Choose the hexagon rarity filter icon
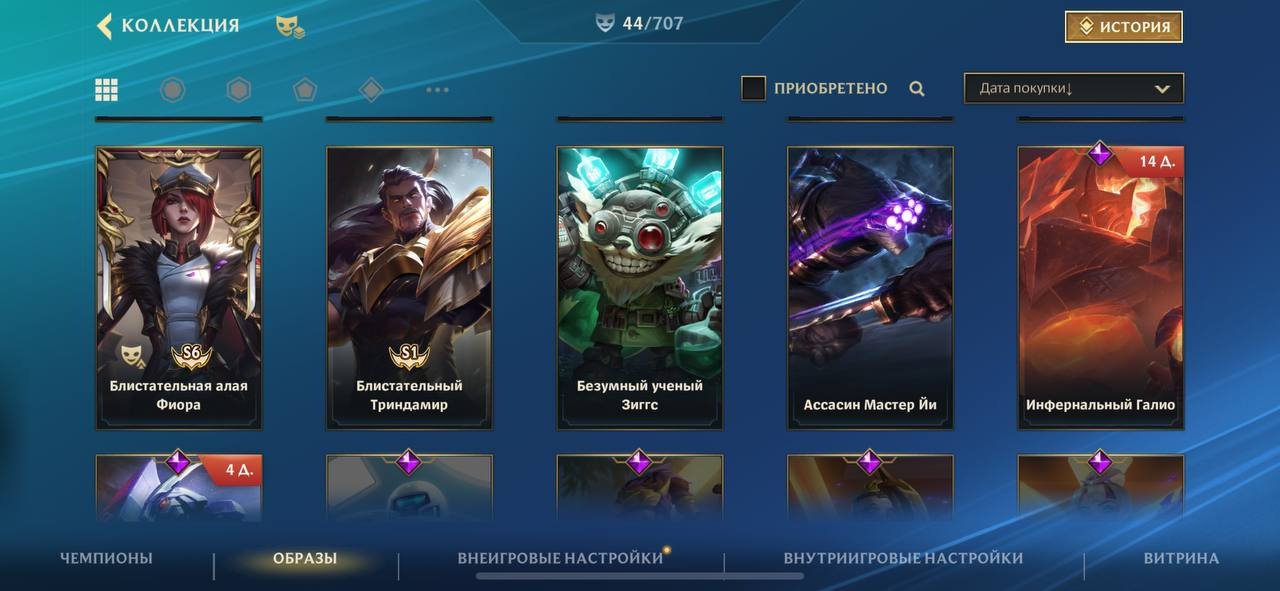The width and height of the screenshot is (1280, 591). point(238,90)
